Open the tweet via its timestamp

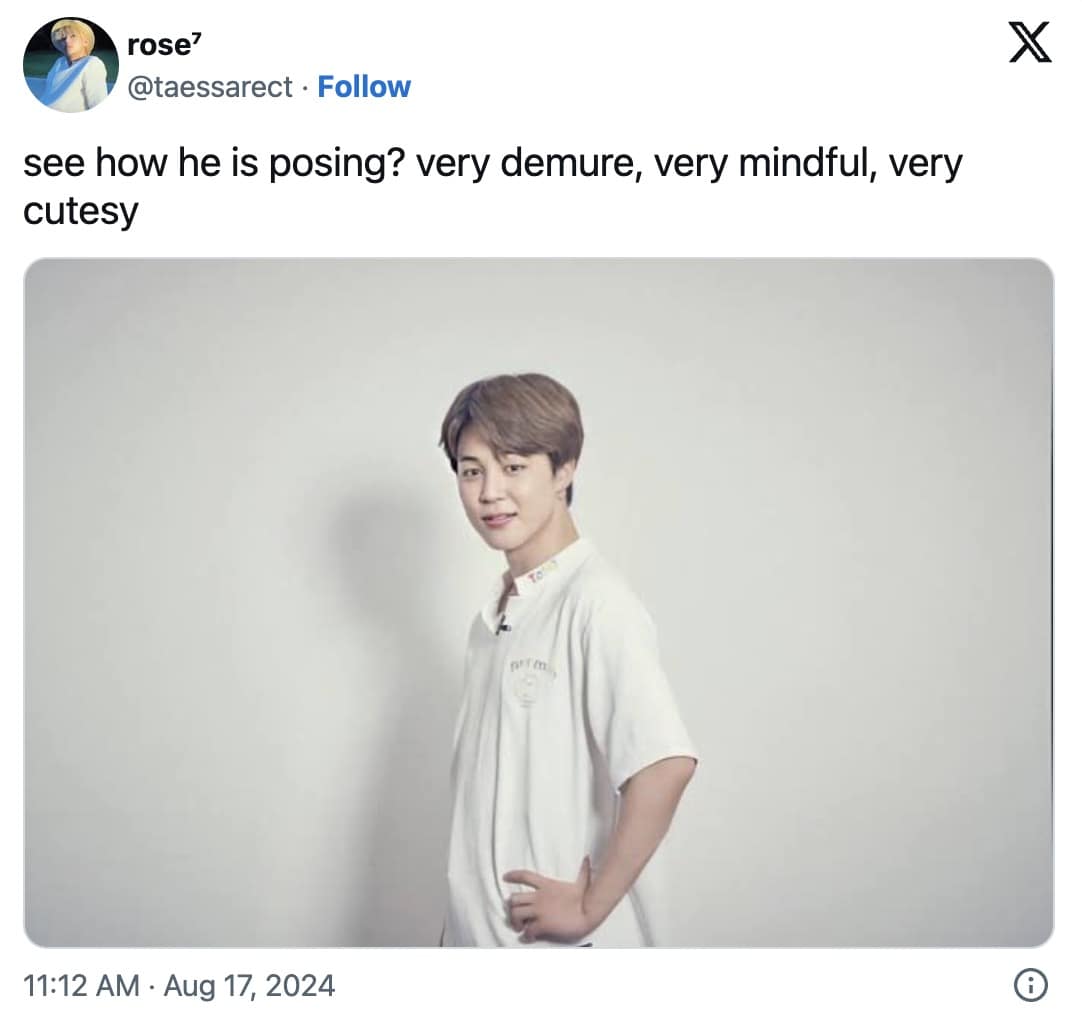point(180,986)
